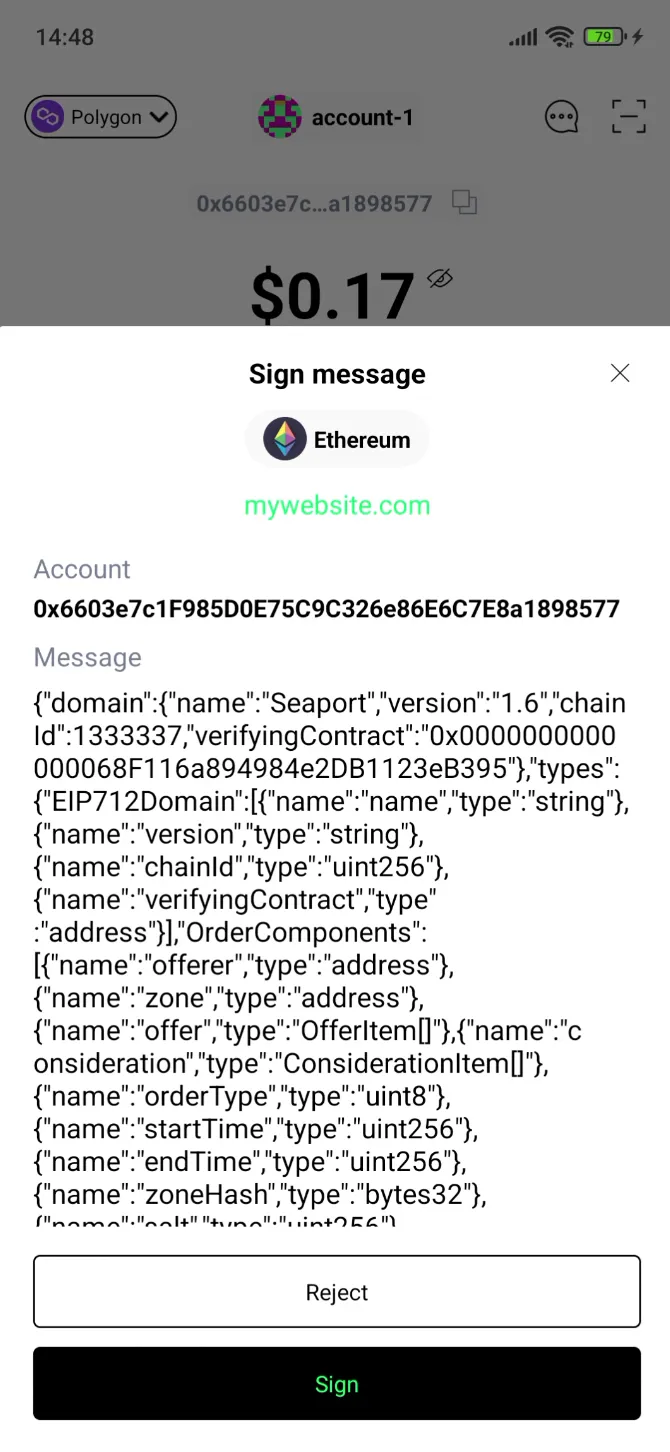The image size is (670, 1452).
Task: Tap the full account address text
Action: click(326, 608)
